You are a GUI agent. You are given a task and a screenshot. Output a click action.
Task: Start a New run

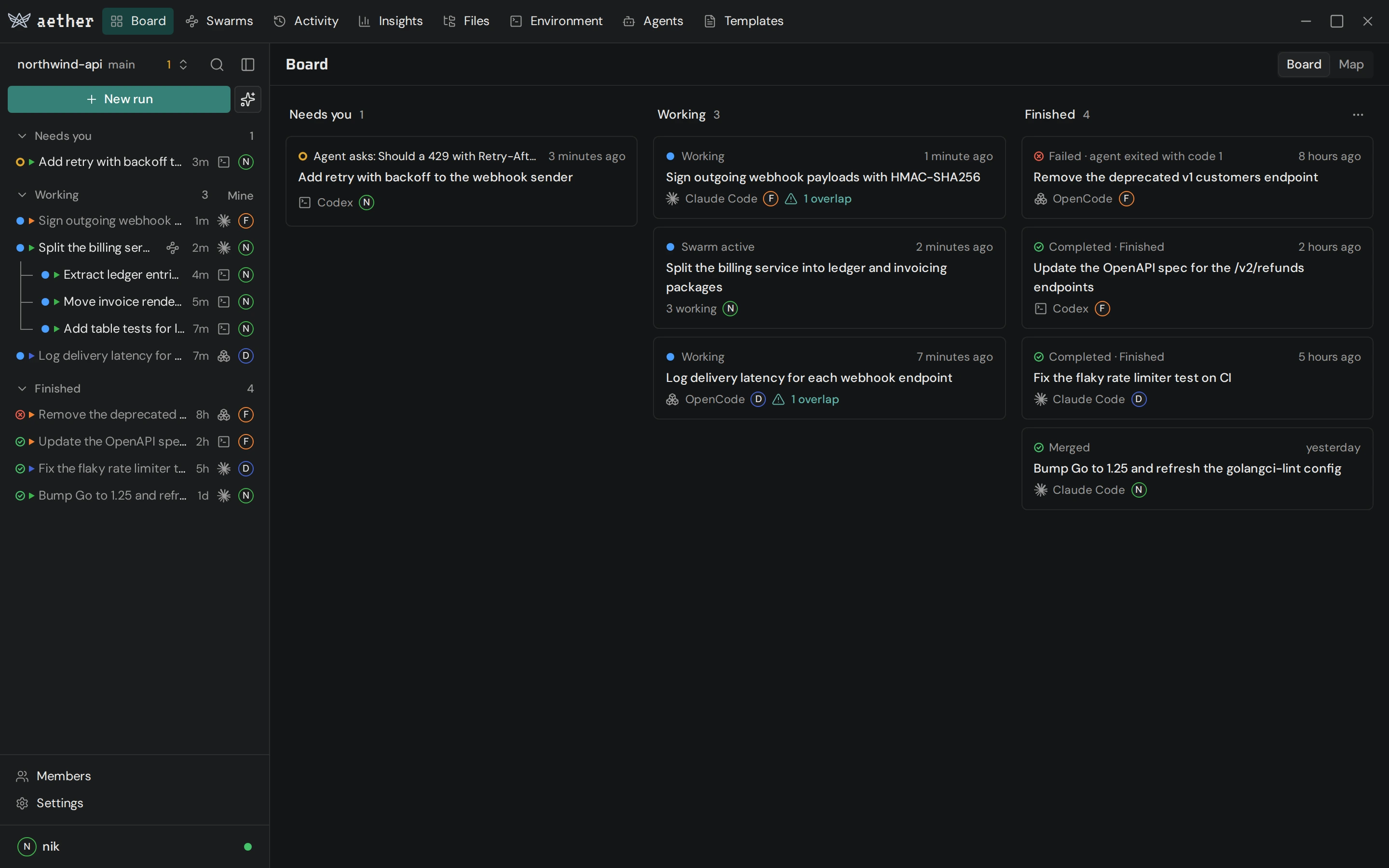119,99
